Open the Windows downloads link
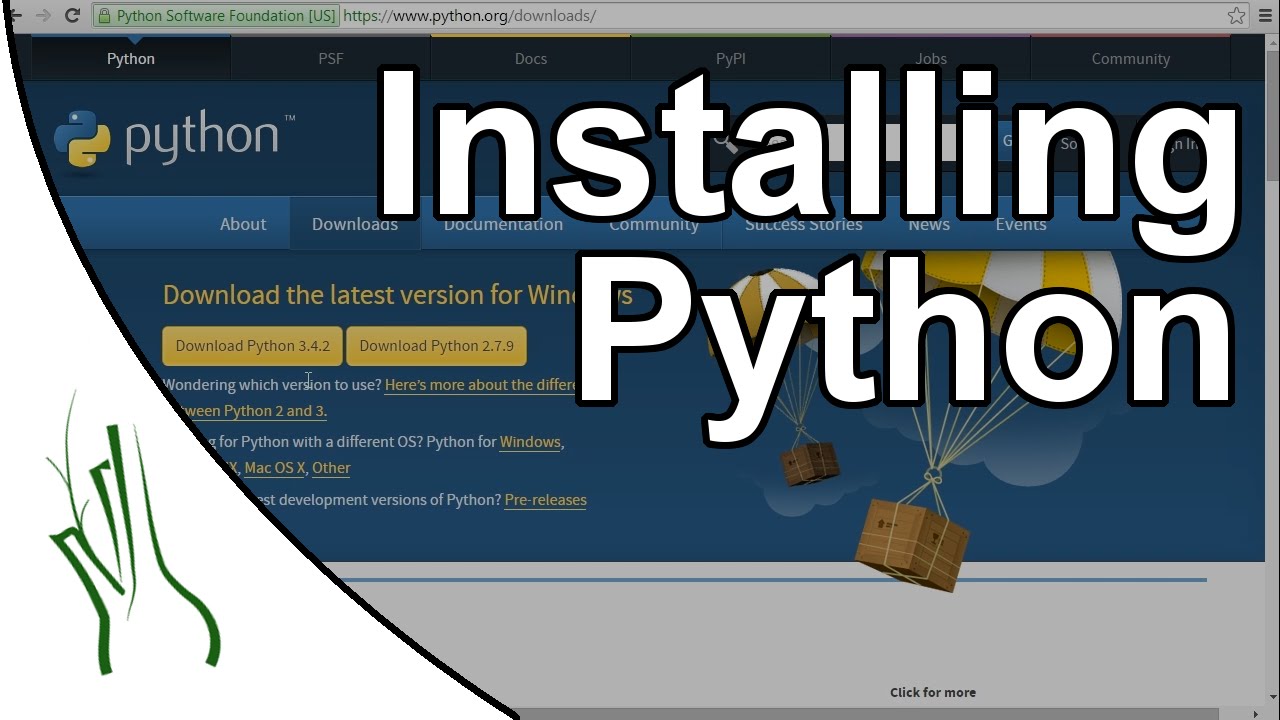Screen dimensions: 1280x720 click(x=530, y=442)
